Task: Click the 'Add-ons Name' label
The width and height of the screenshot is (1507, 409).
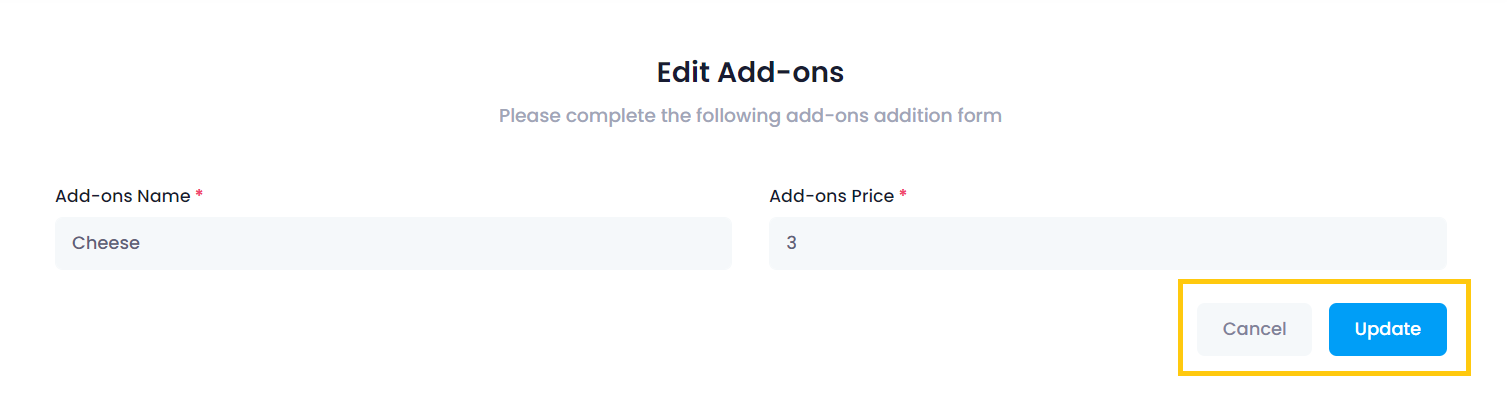Action: [122, 196]
